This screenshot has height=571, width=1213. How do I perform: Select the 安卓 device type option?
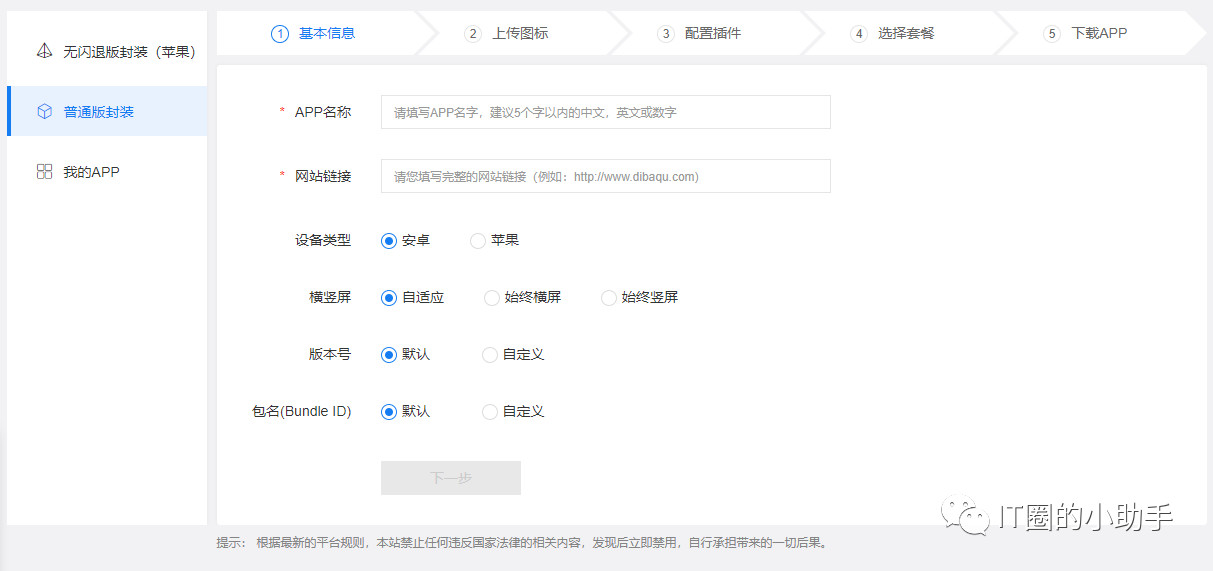(389, 241)
